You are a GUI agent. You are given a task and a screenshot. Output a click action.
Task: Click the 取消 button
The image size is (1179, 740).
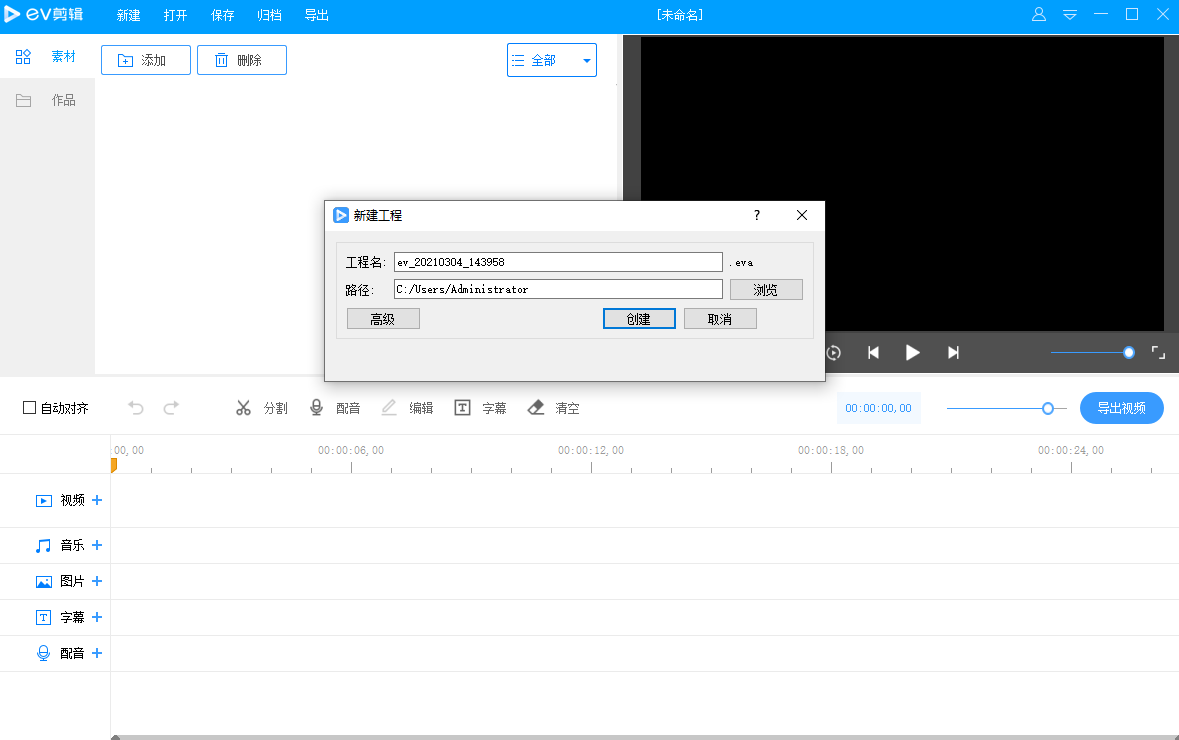[x=720, y=319]
